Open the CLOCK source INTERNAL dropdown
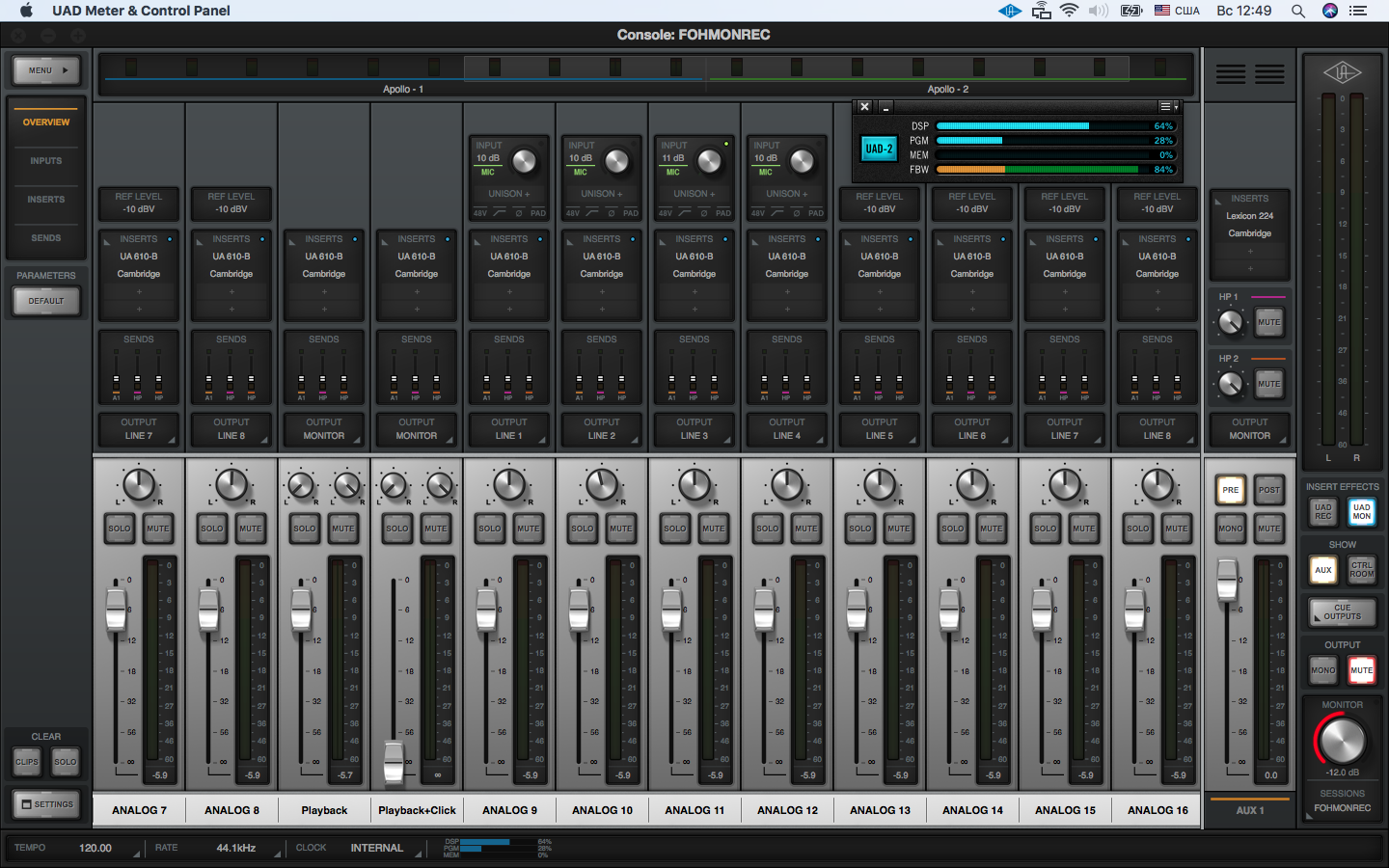This screenshot has height=868, width=1389. click(x=376, y=849)
